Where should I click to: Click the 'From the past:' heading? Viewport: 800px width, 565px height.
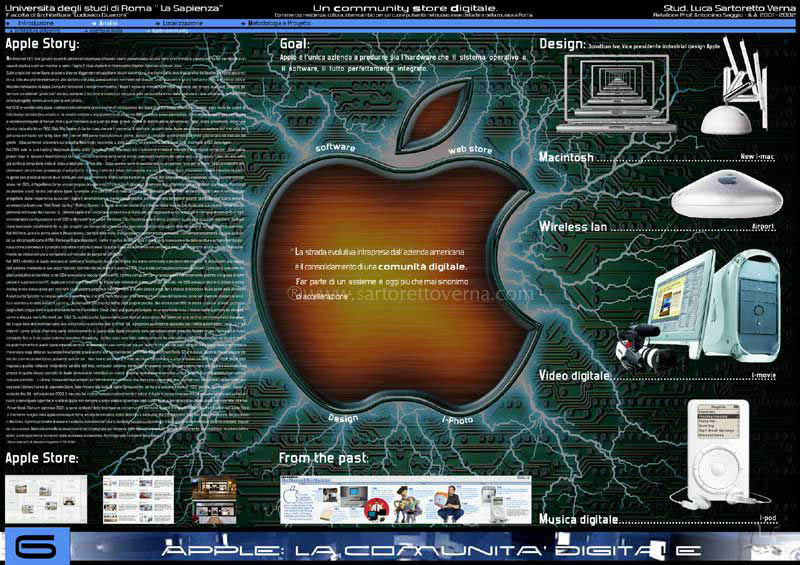(x=323, y=458)
